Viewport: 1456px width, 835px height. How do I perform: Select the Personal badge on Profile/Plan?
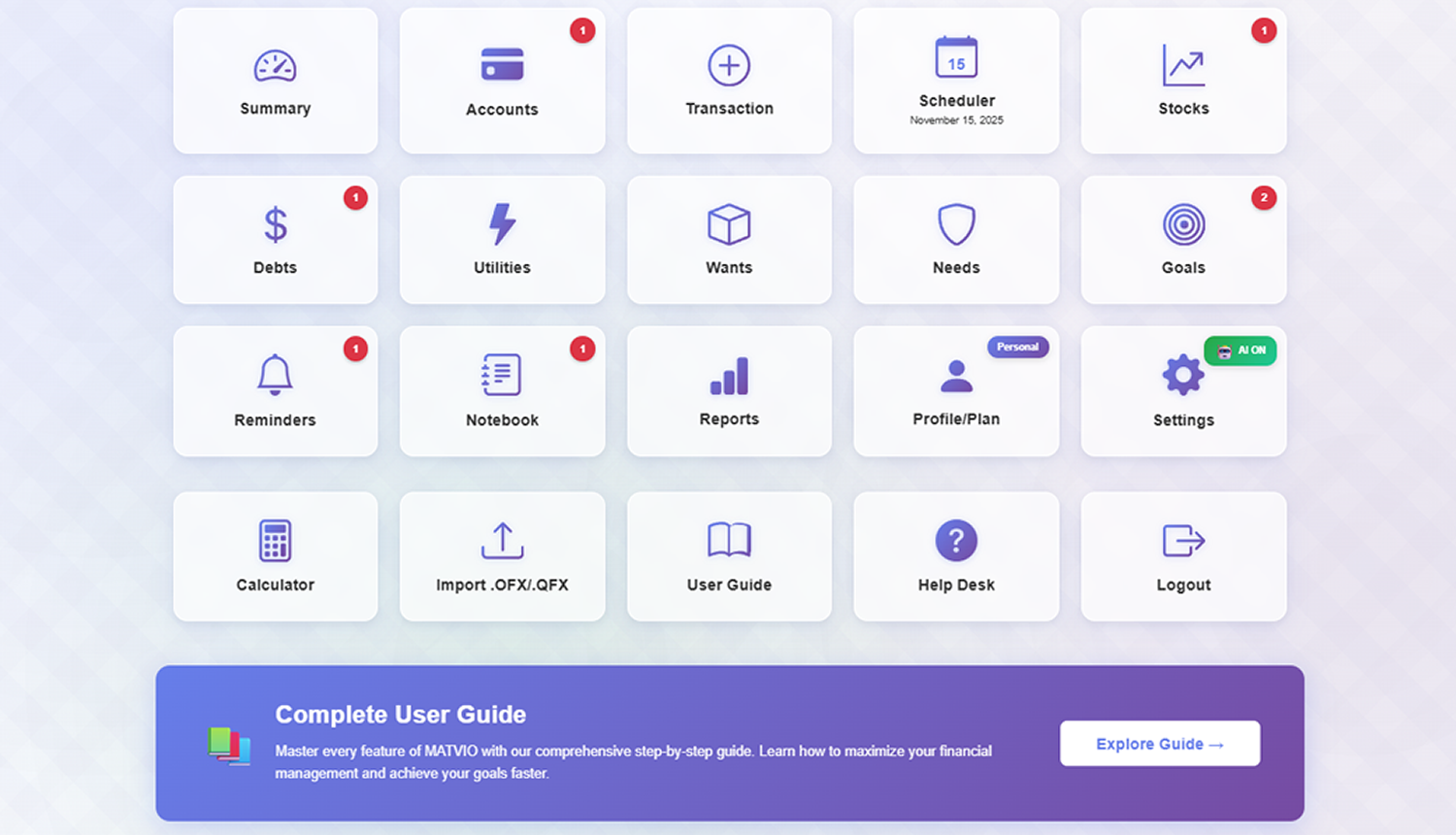click(1017, 347)
